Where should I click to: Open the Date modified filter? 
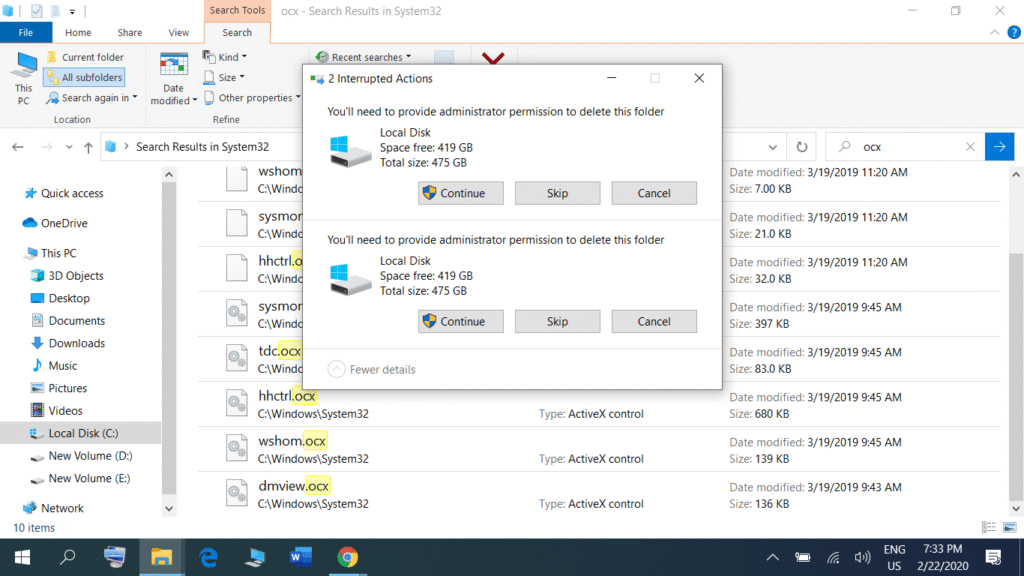(x=174, y=78)
